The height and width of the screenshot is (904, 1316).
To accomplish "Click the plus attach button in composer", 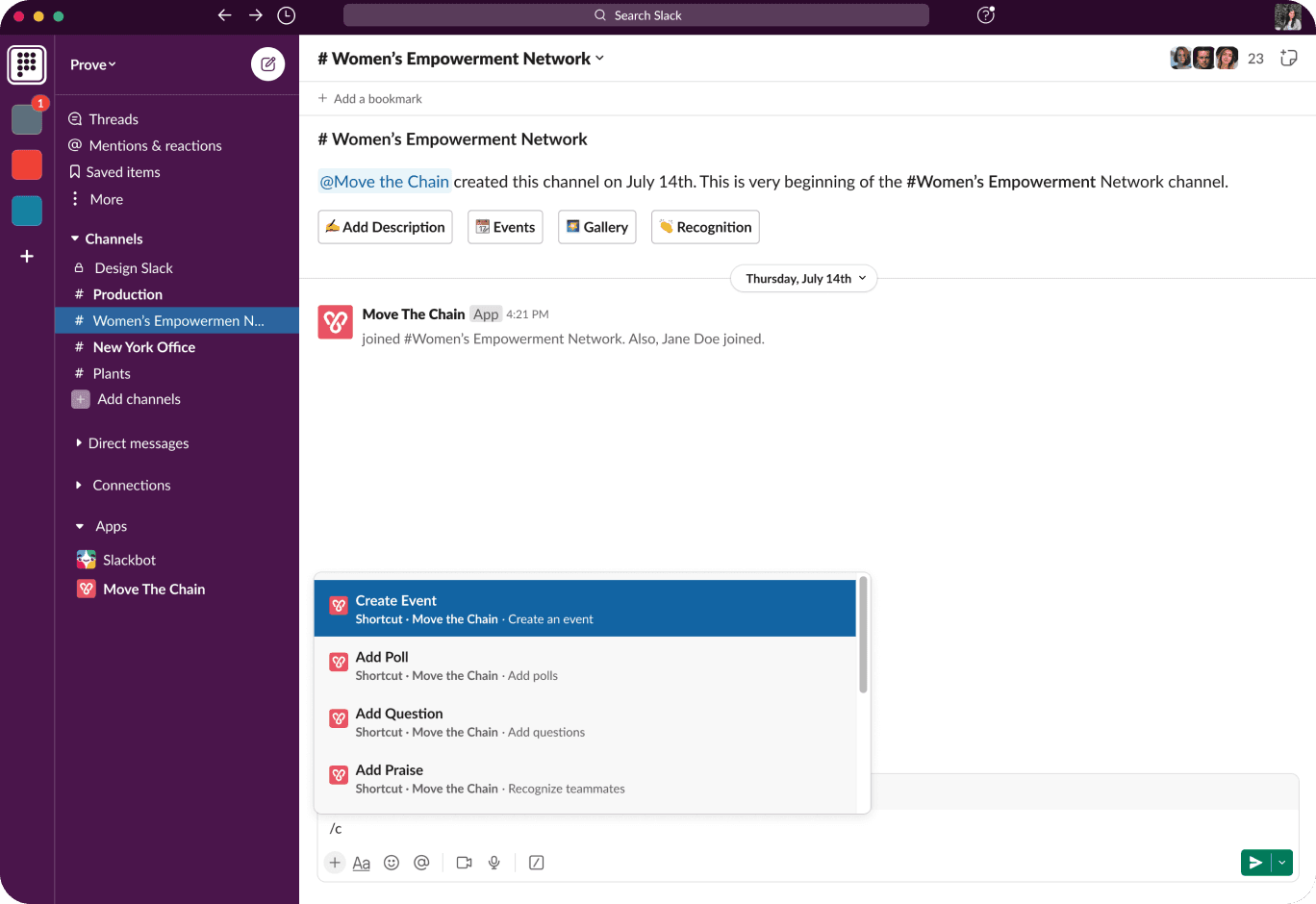I will [334, 863].
